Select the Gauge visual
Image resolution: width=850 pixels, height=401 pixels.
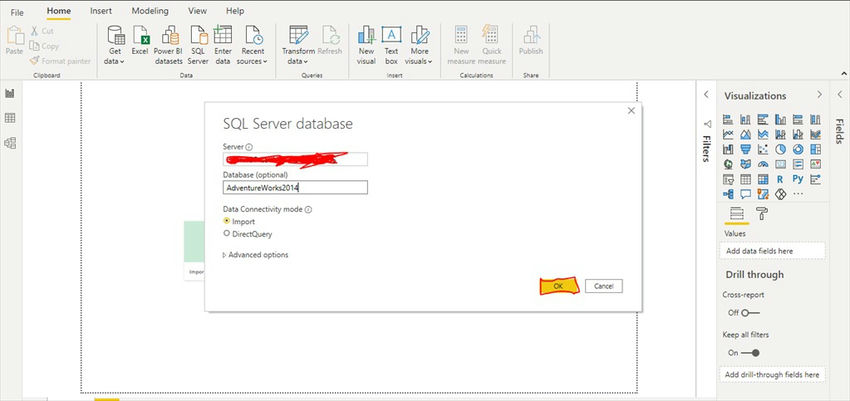coord(763,164)
